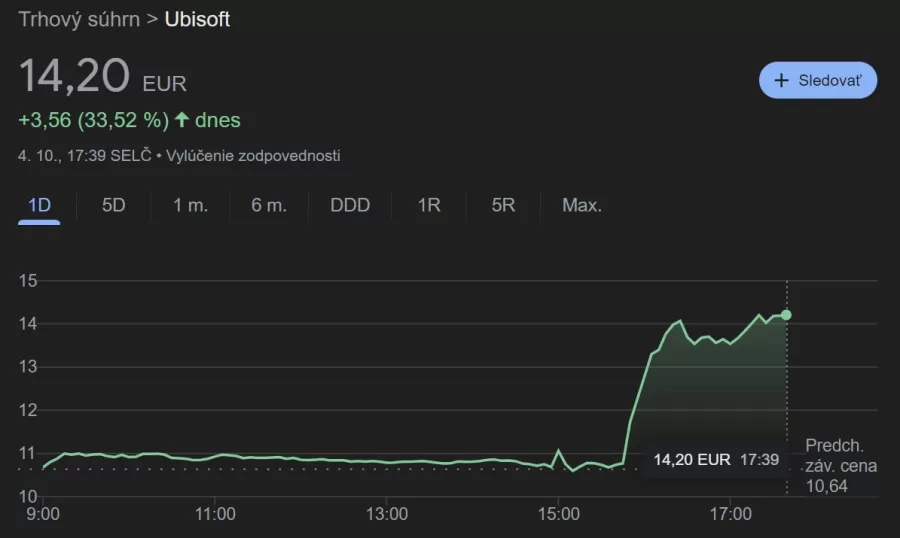The image size is (900, 538).
Task: Select the Max. time range tab
Action: tap(582, 205)
